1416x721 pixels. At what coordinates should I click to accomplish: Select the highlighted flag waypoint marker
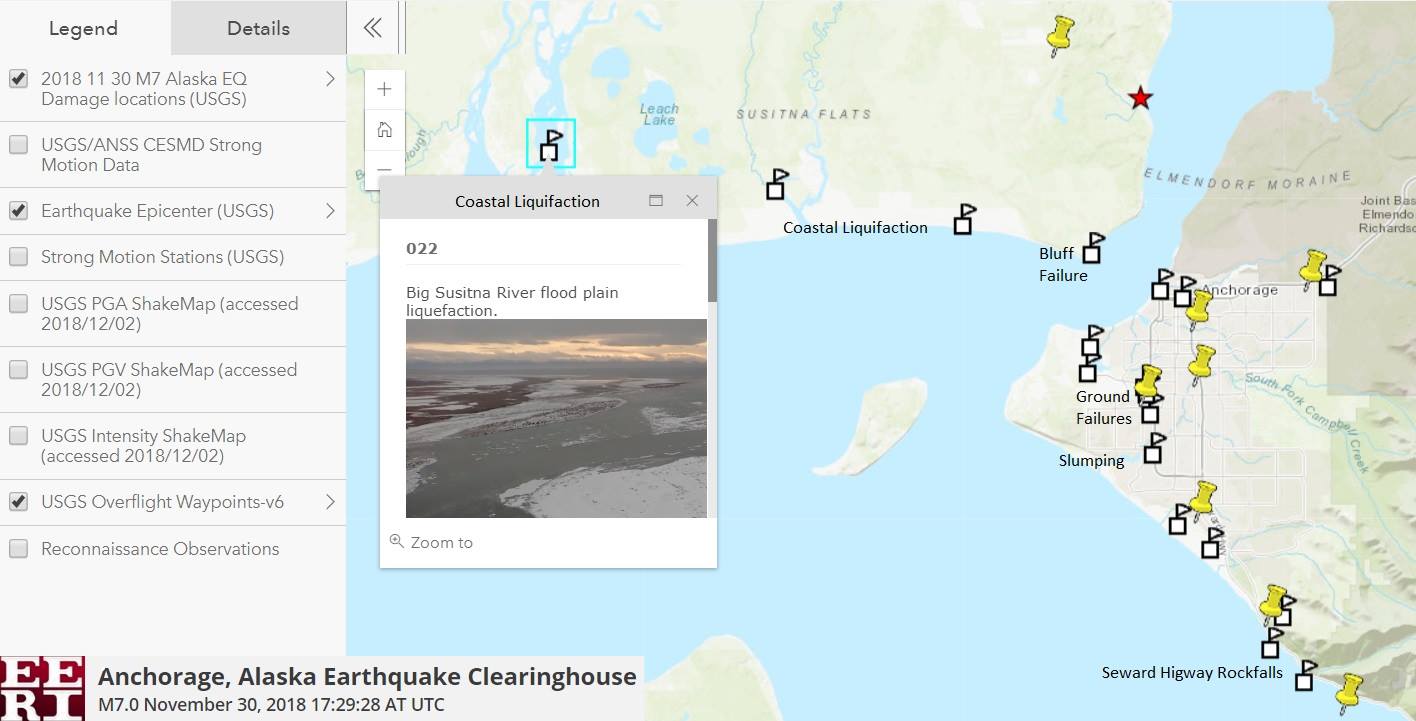coord(551,143)
